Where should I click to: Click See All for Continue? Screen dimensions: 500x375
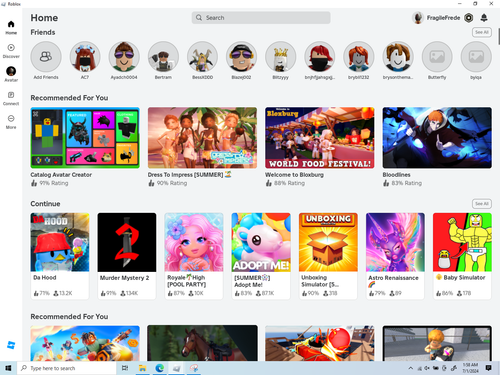pyautogui.click(x=482, y=204)
